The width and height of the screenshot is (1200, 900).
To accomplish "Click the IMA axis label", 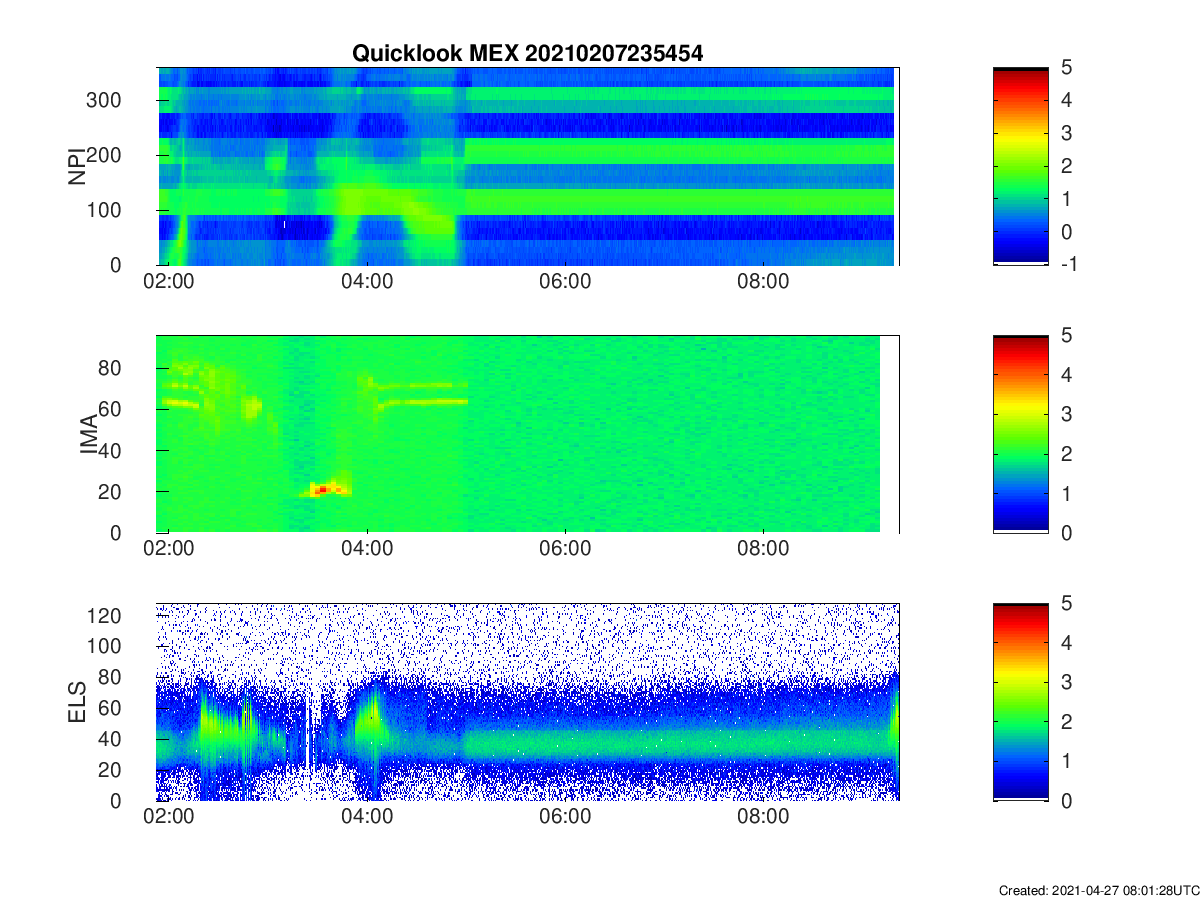I will (x=90, y=434).
